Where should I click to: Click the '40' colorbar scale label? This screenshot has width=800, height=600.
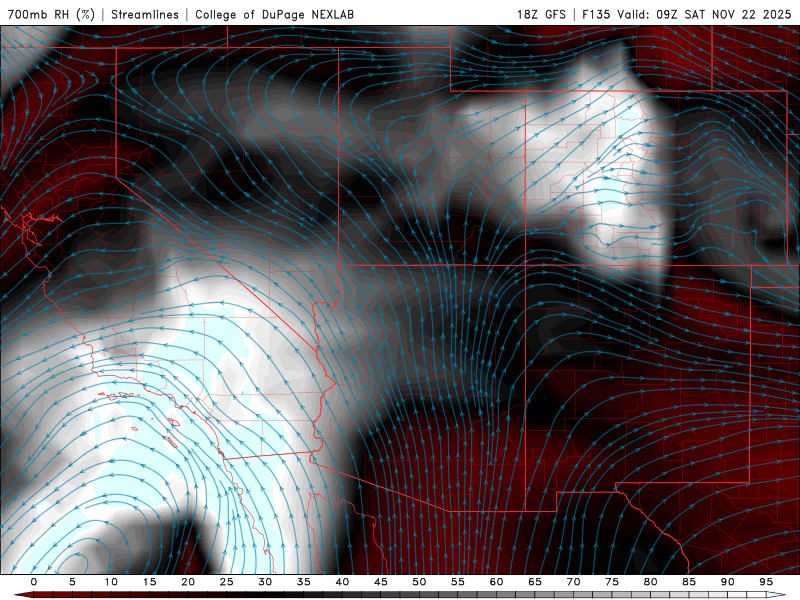point(342,582)
